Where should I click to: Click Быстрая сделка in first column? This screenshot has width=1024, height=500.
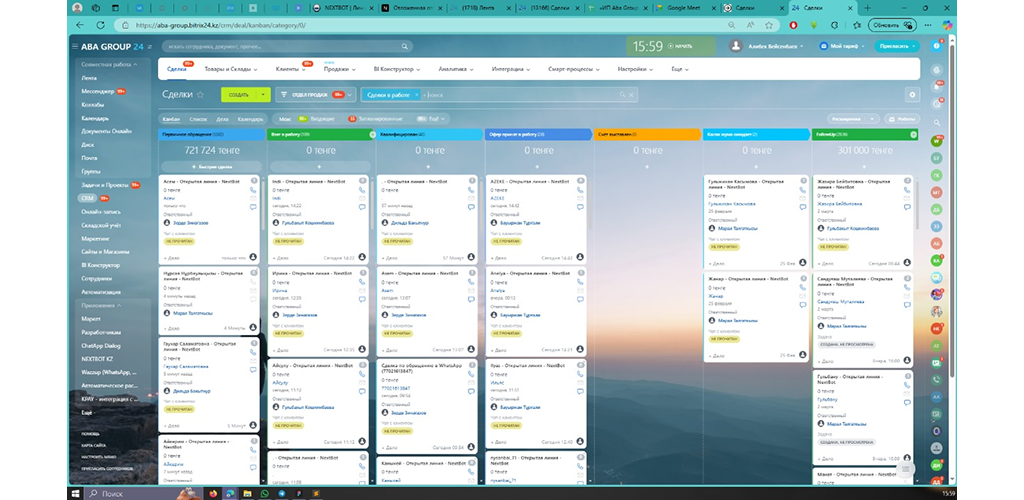tap(210, 167)
